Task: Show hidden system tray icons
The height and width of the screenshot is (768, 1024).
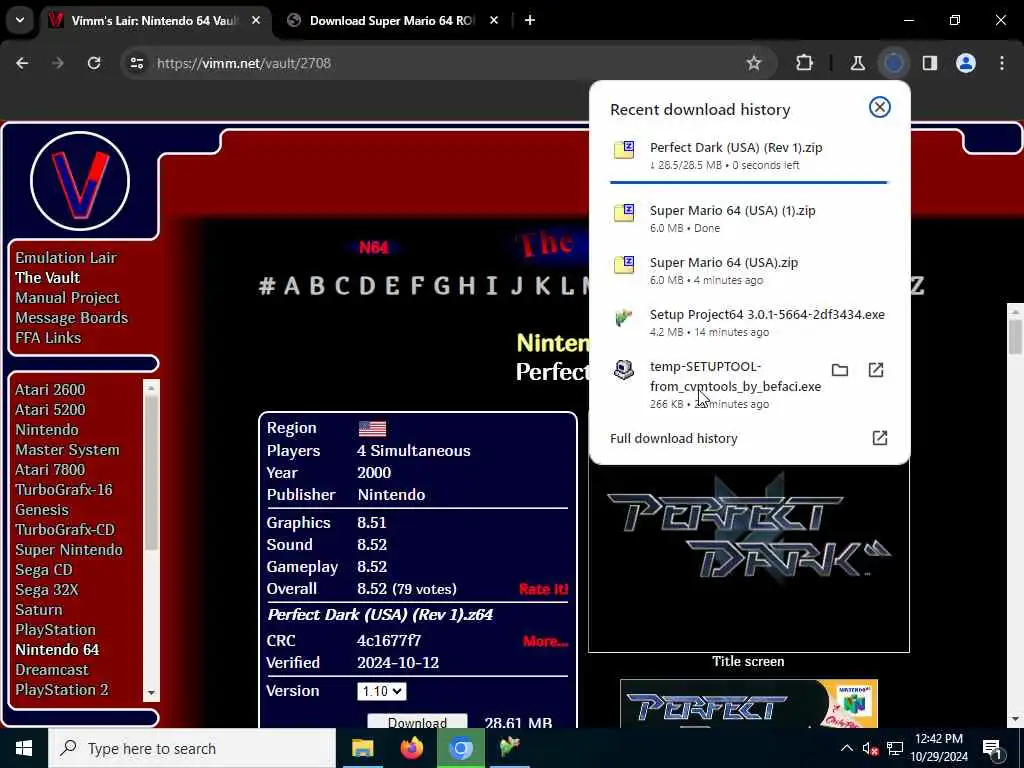Action: 846,748
